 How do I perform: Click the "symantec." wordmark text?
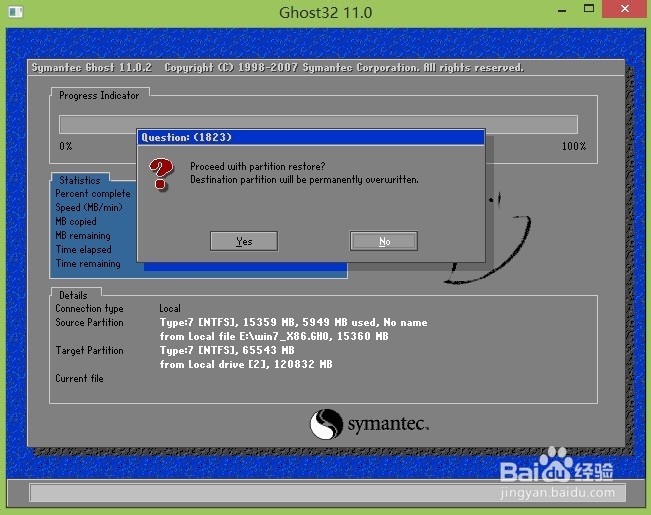(388, 424)
